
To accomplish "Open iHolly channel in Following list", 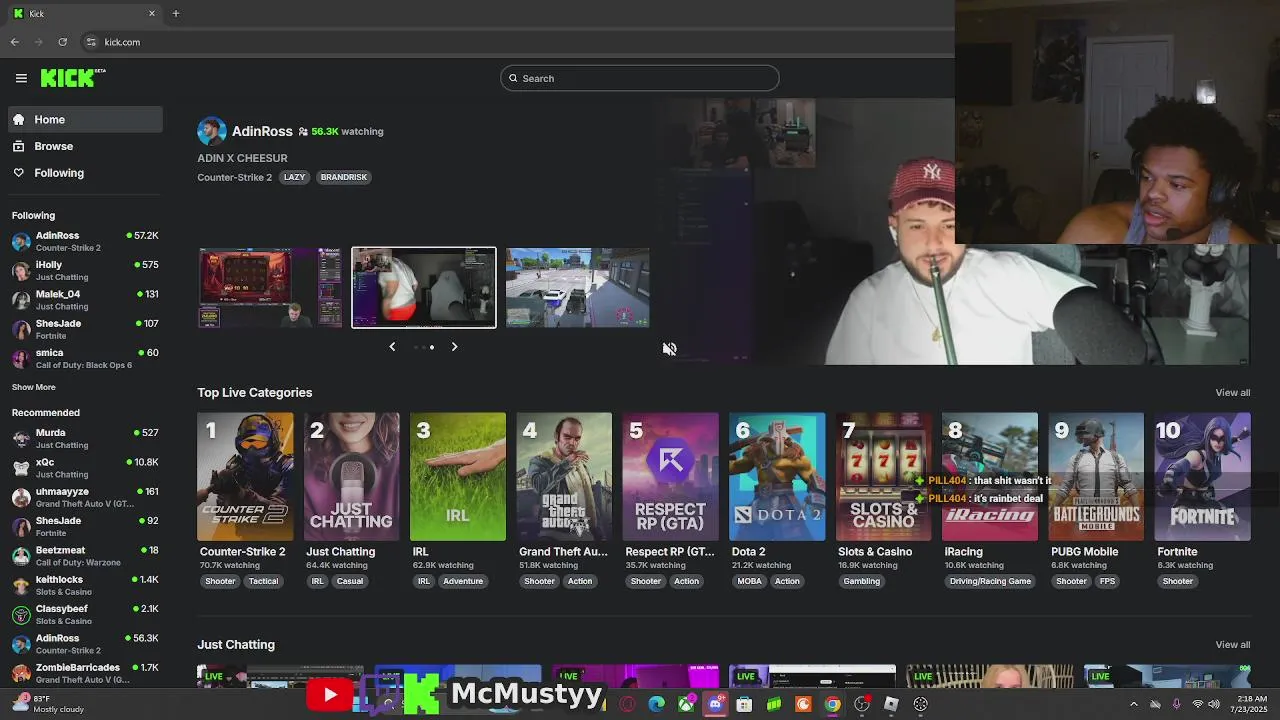I will (85, 271).
